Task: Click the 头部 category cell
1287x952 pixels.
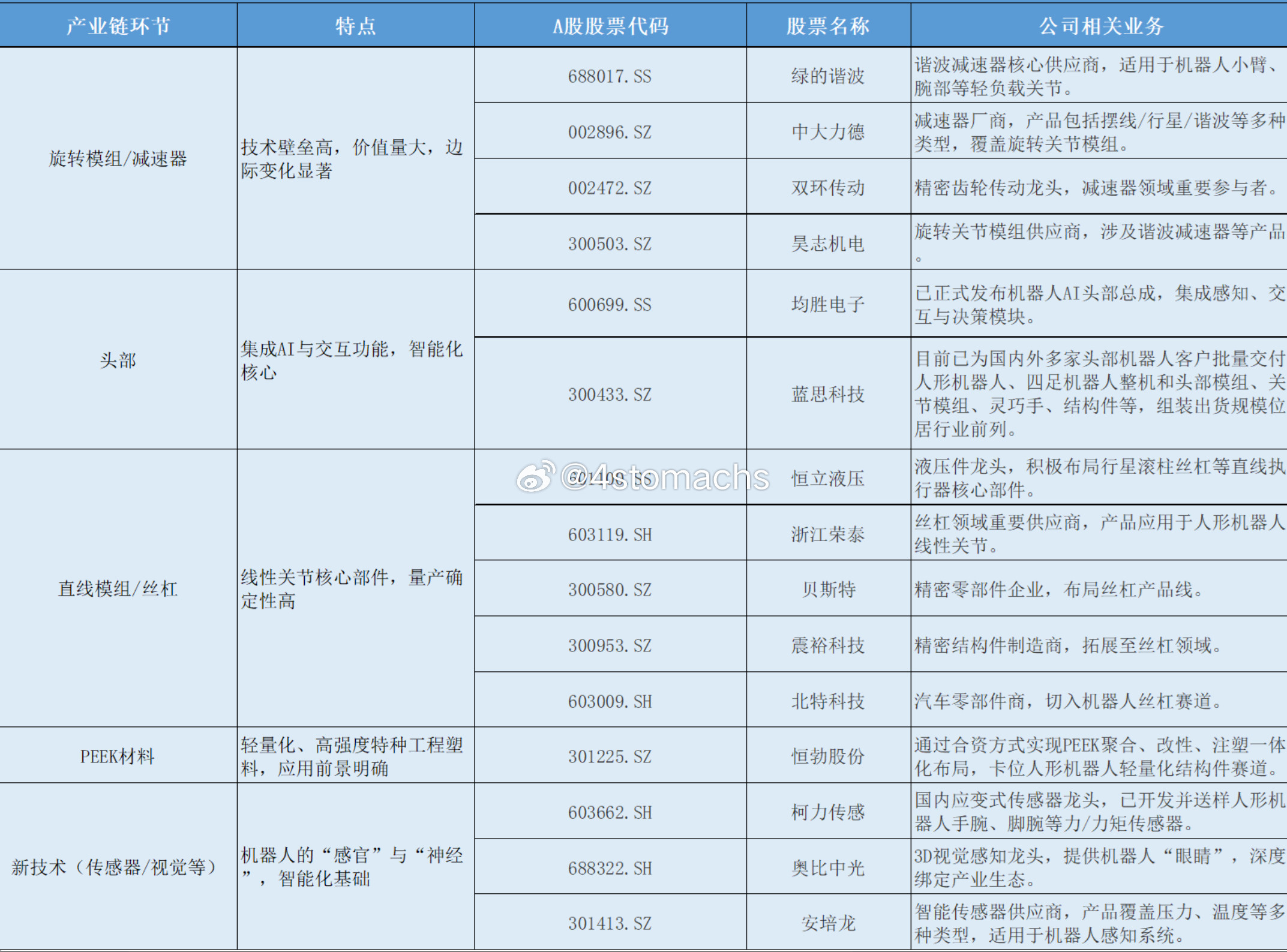Action: click(x=118, y=360)
